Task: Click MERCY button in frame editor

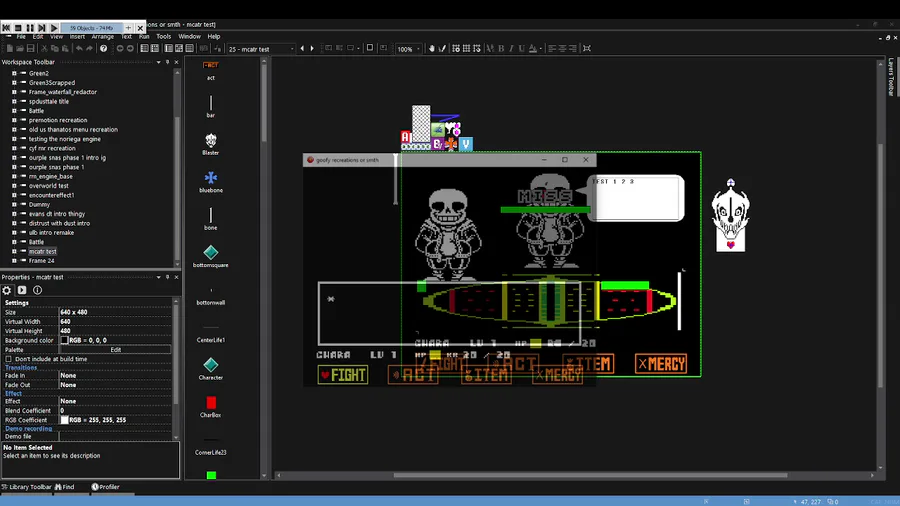Action: [661, 364]
